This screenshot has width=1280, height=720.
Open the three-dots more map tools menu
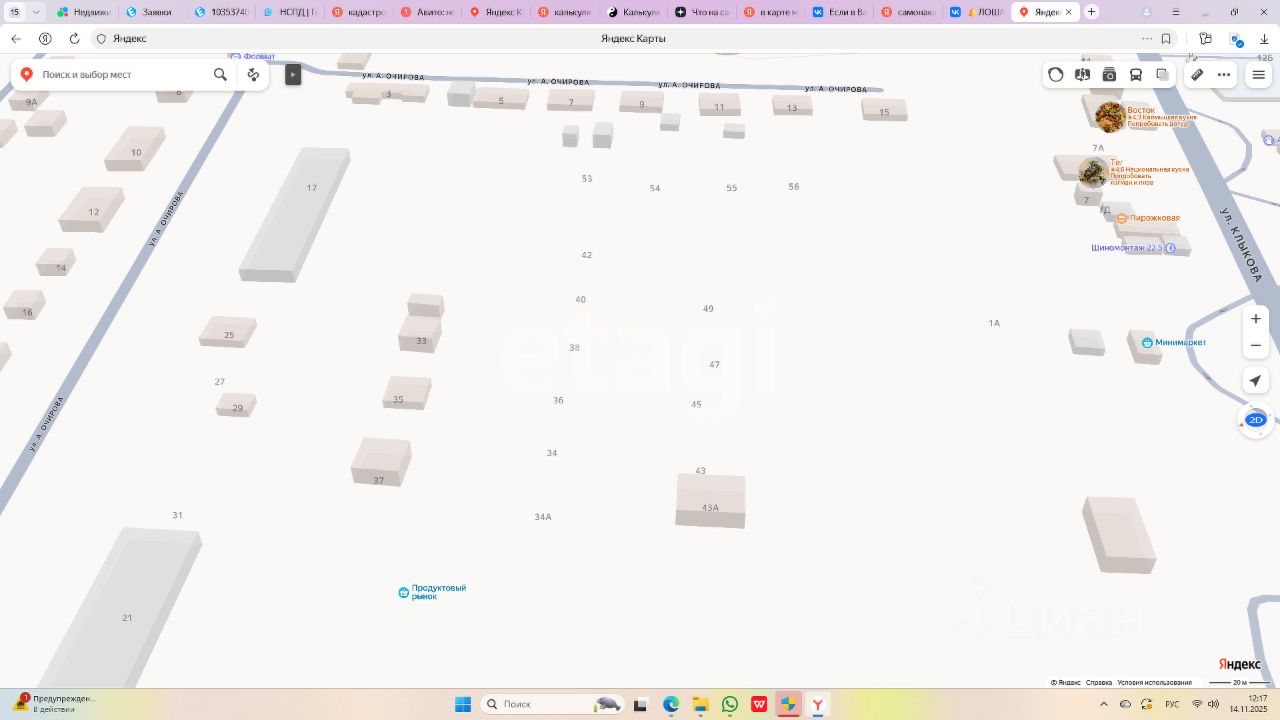pyautogui.click(x=1224, y=74)
